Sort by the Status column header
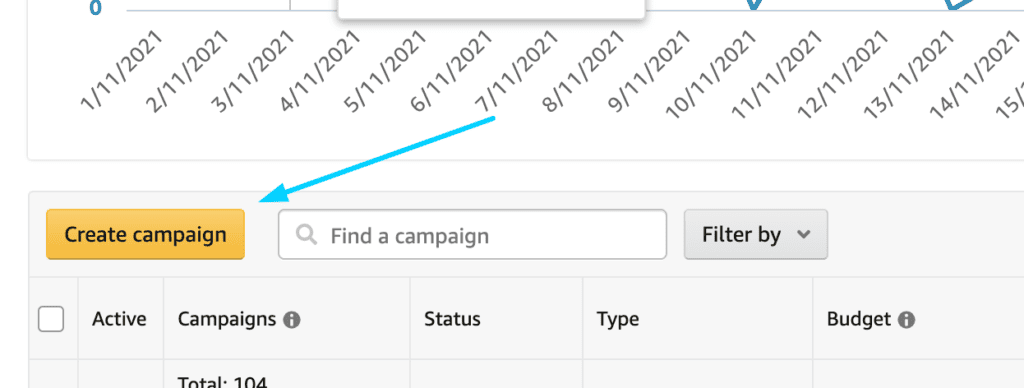 [x=452, y=319]
